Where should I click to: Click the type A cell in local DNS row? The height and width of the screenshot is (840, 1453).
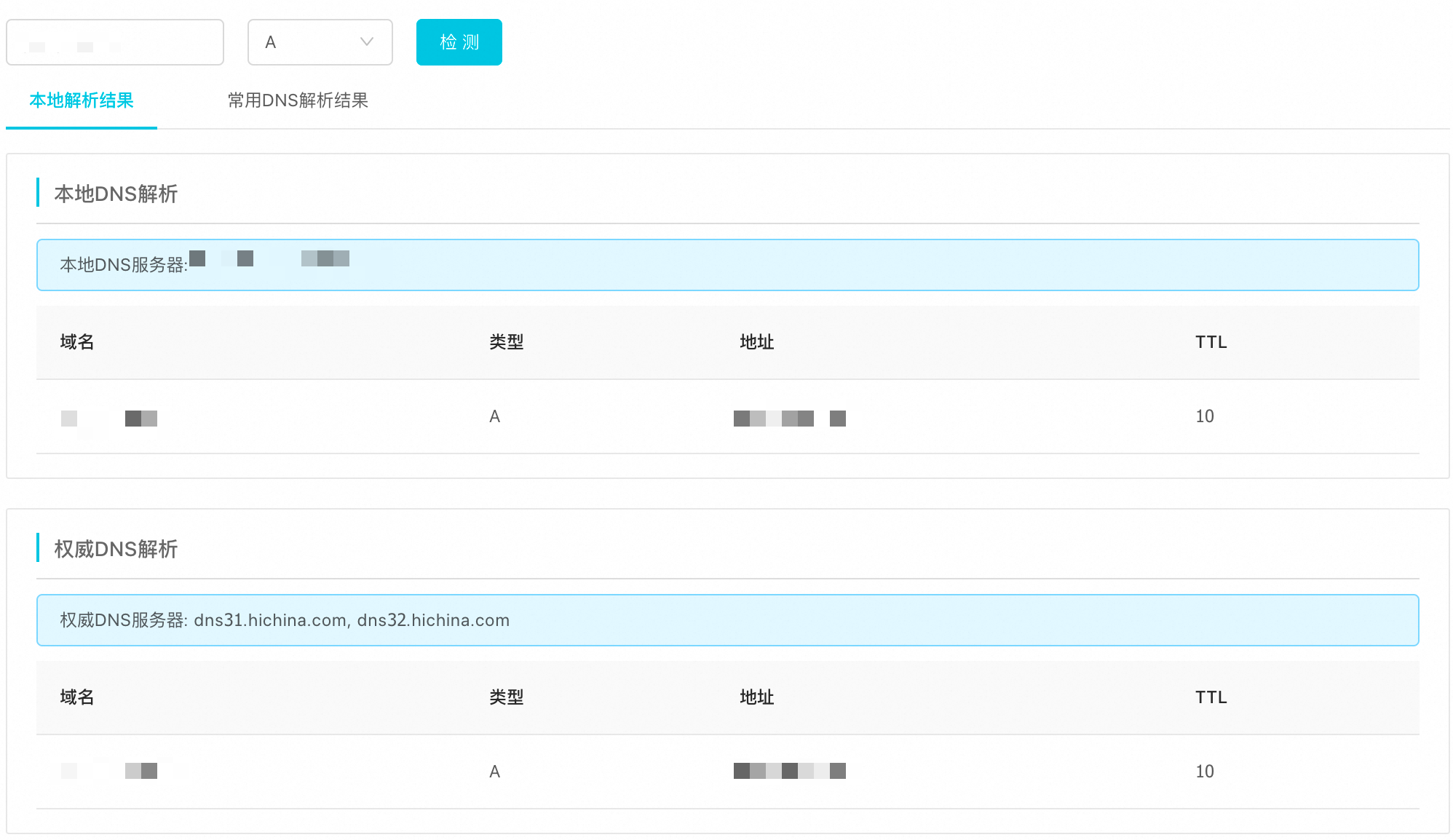point(495,416)
